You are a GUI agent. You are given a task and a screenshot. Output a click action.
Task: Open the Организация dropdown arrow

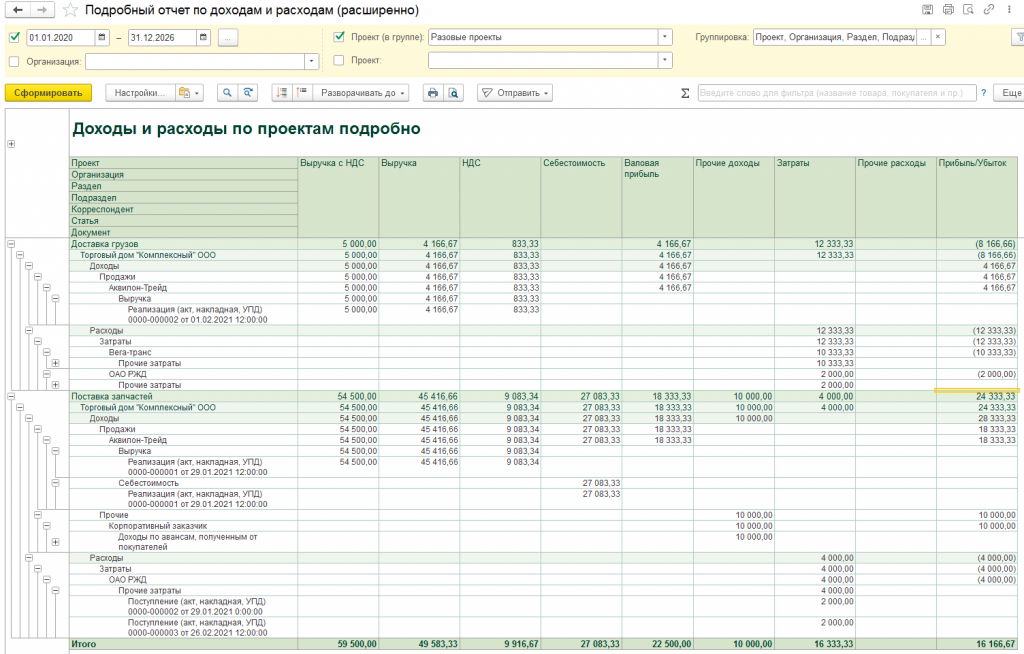312,61
